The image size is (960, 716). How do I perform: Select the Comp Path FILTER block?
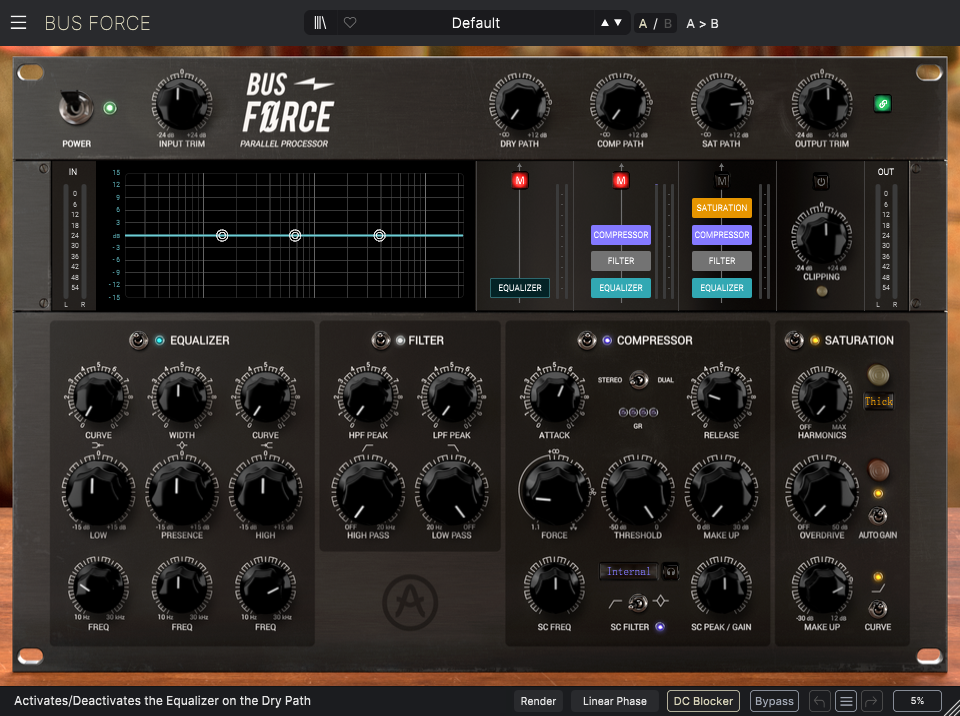click(621, 261)
